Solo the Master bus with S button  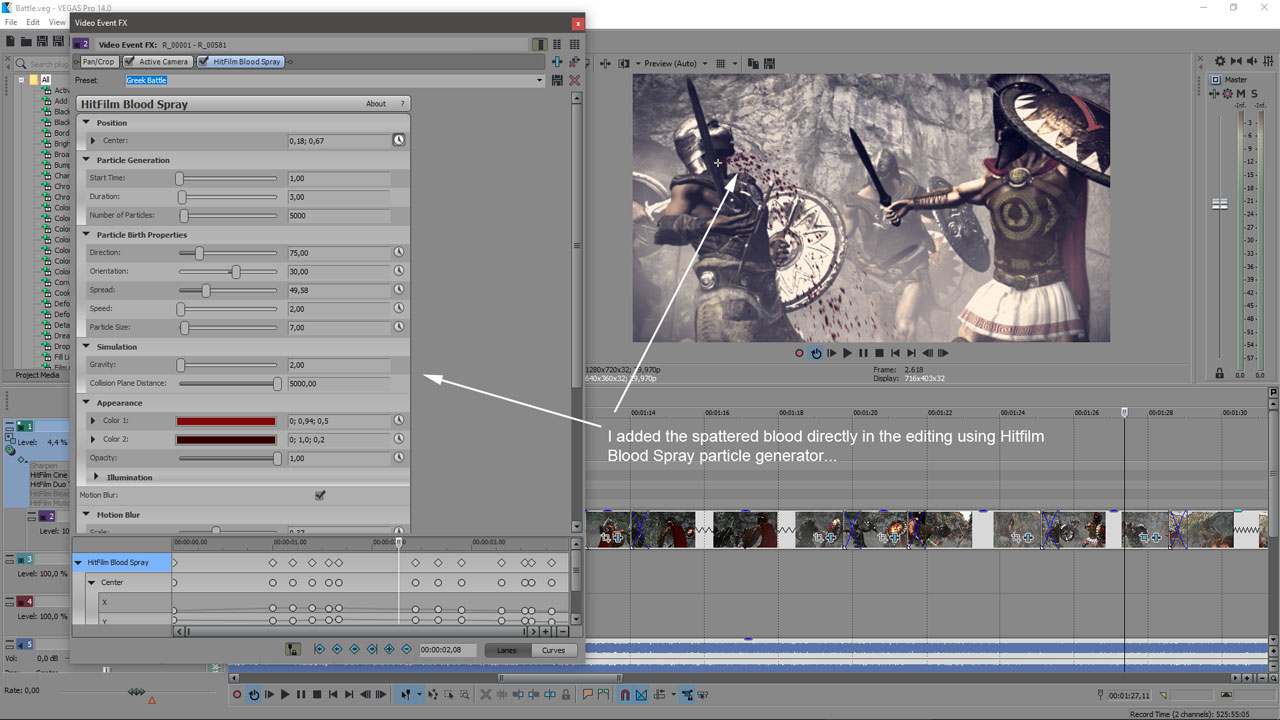pyautogui.click(x=1254, y=94)
